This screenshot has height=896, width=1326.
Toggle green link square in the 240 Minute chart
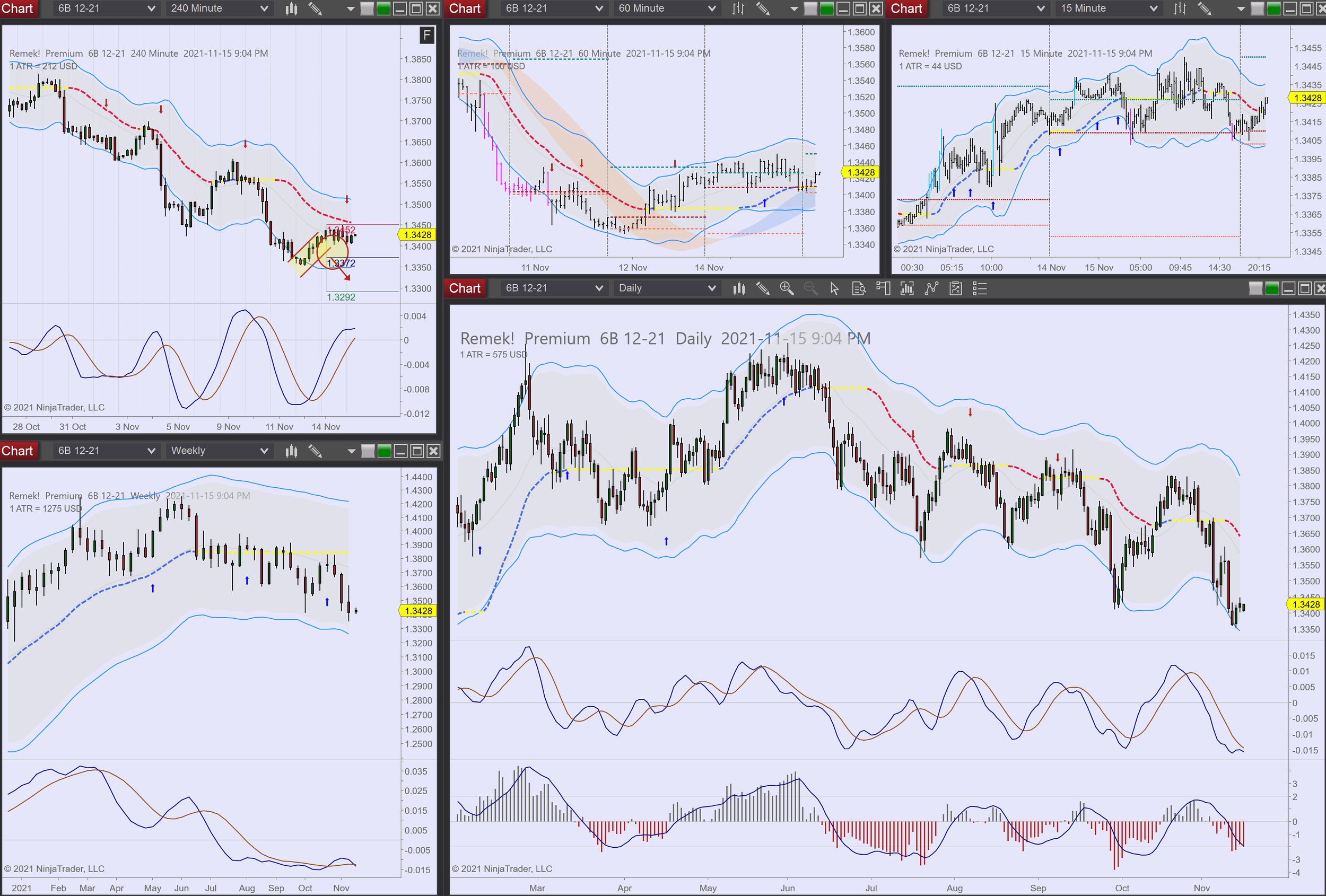click(383, 8)
